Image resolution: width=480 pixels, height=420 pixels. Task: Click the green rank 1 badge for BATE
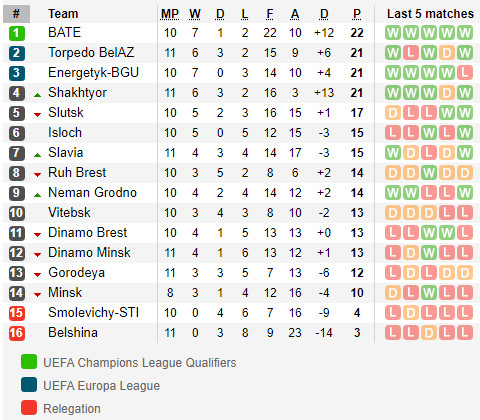click(17, 33)
